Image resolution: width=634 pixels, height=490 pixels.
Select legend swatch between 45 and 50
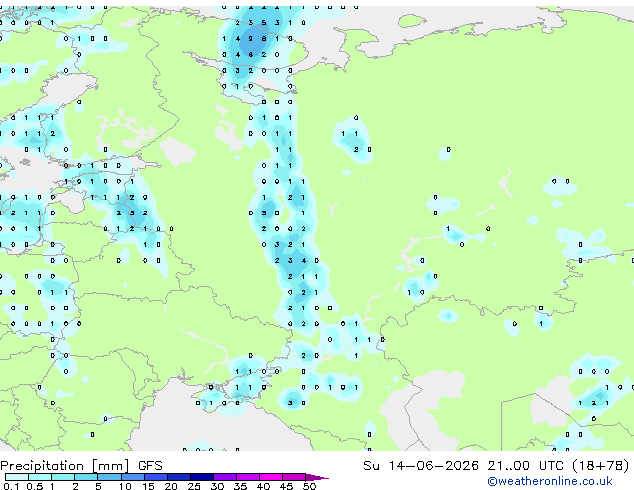pyautogui.click(x=294, y=477)
